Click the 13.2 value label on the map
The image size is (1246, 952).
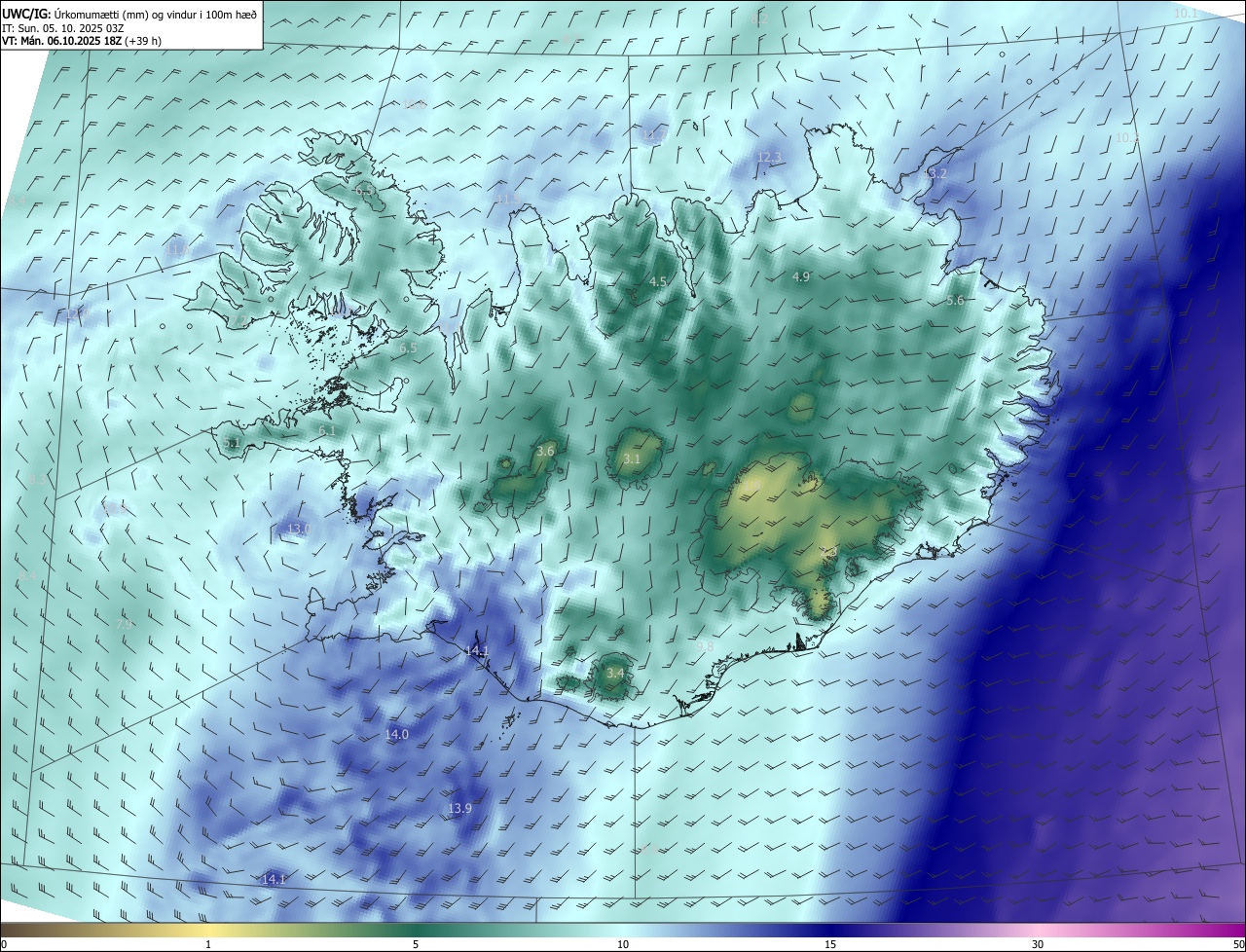click(934, 173)
